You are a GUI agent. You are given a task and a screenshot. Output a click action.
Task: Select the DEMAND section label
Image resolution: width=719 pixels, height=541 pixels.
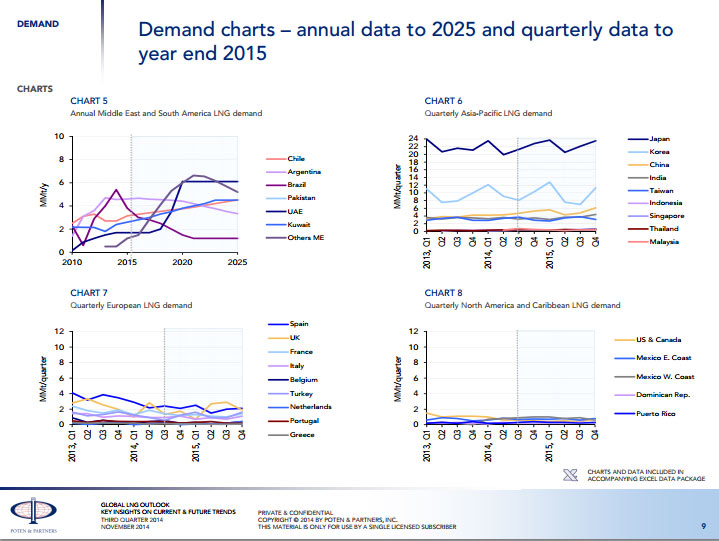point(38,23)
